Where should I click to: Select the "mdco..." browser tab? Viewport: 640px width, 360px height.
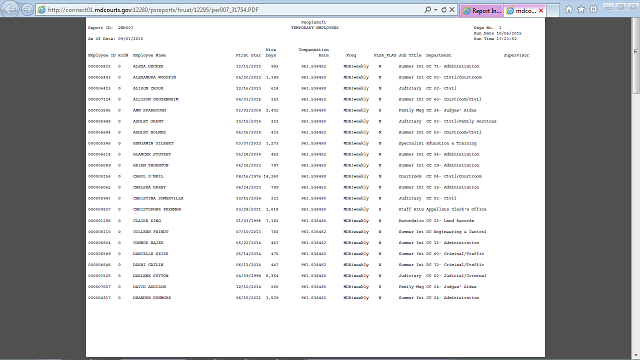click(x=521, y=11)
